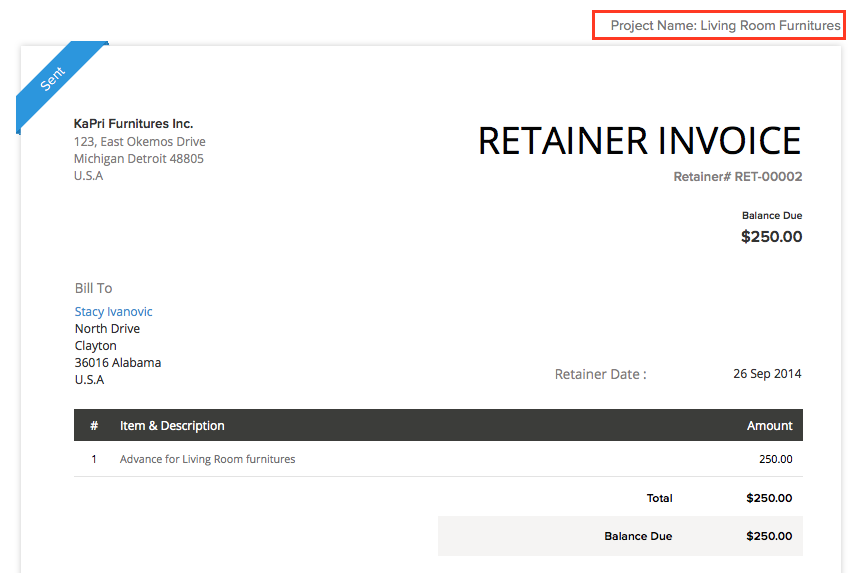Click the Michigan Detroit 48805 line
The image size is (857, 573).
[138, 159]
